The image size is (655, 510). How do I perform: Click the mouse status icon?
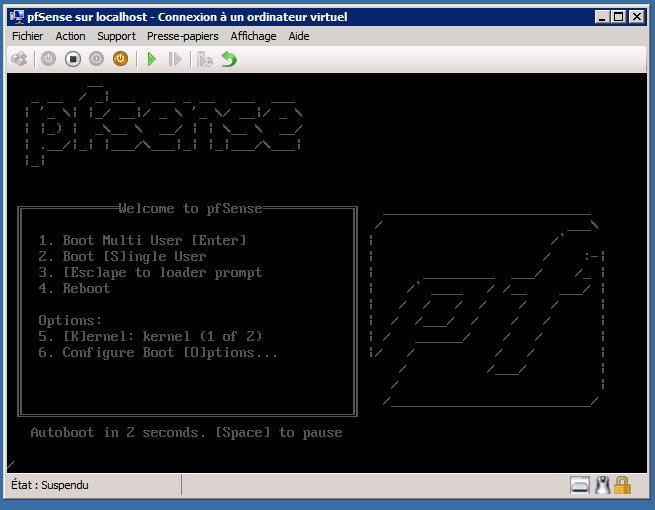602,485
